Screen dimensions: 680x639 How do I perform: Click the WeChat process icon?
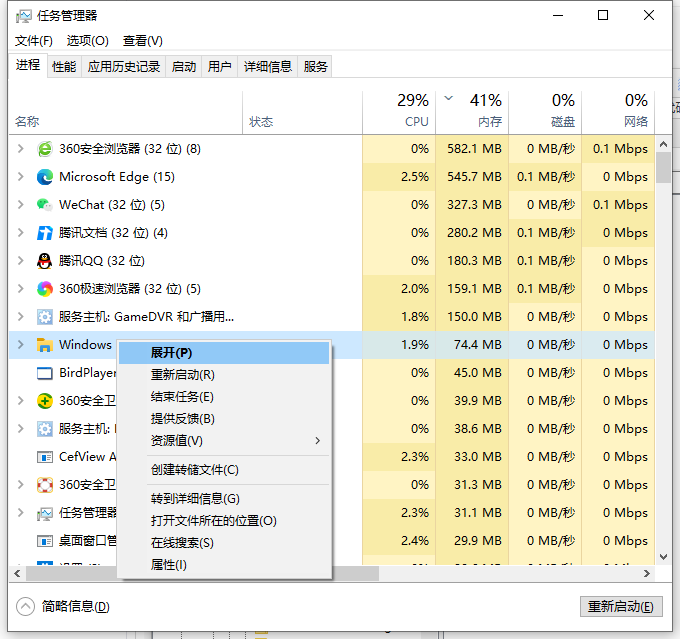point(44,205)
